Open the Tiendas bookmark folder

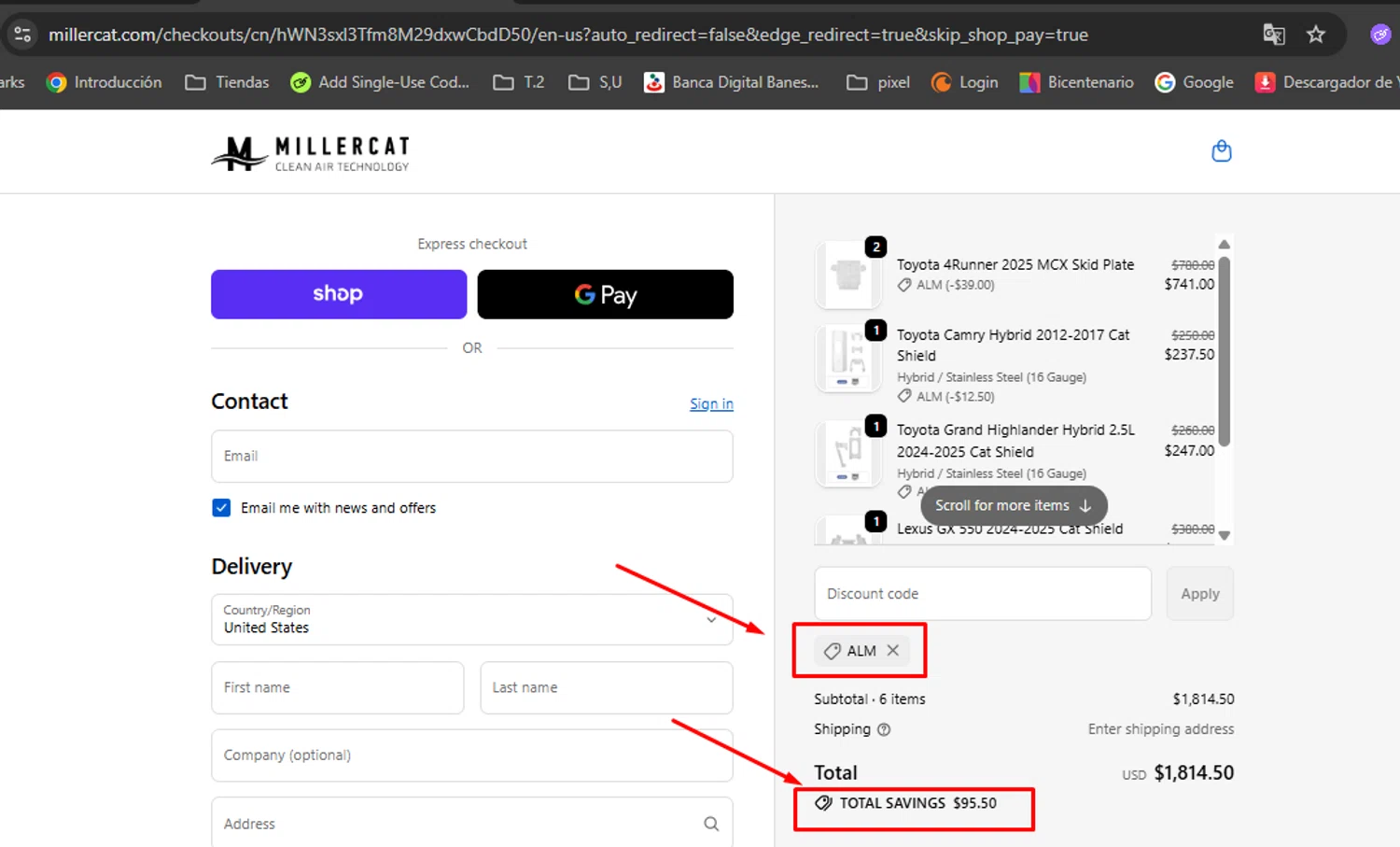[x=227, y=82]
